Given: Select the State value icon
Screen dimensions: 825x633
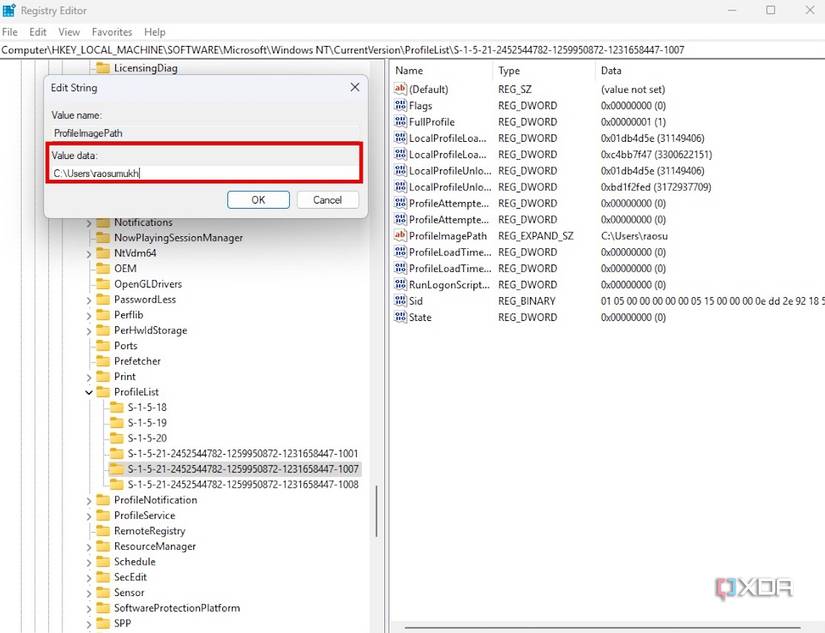Looking at the screenshot, I should click(x=400, y=317).
